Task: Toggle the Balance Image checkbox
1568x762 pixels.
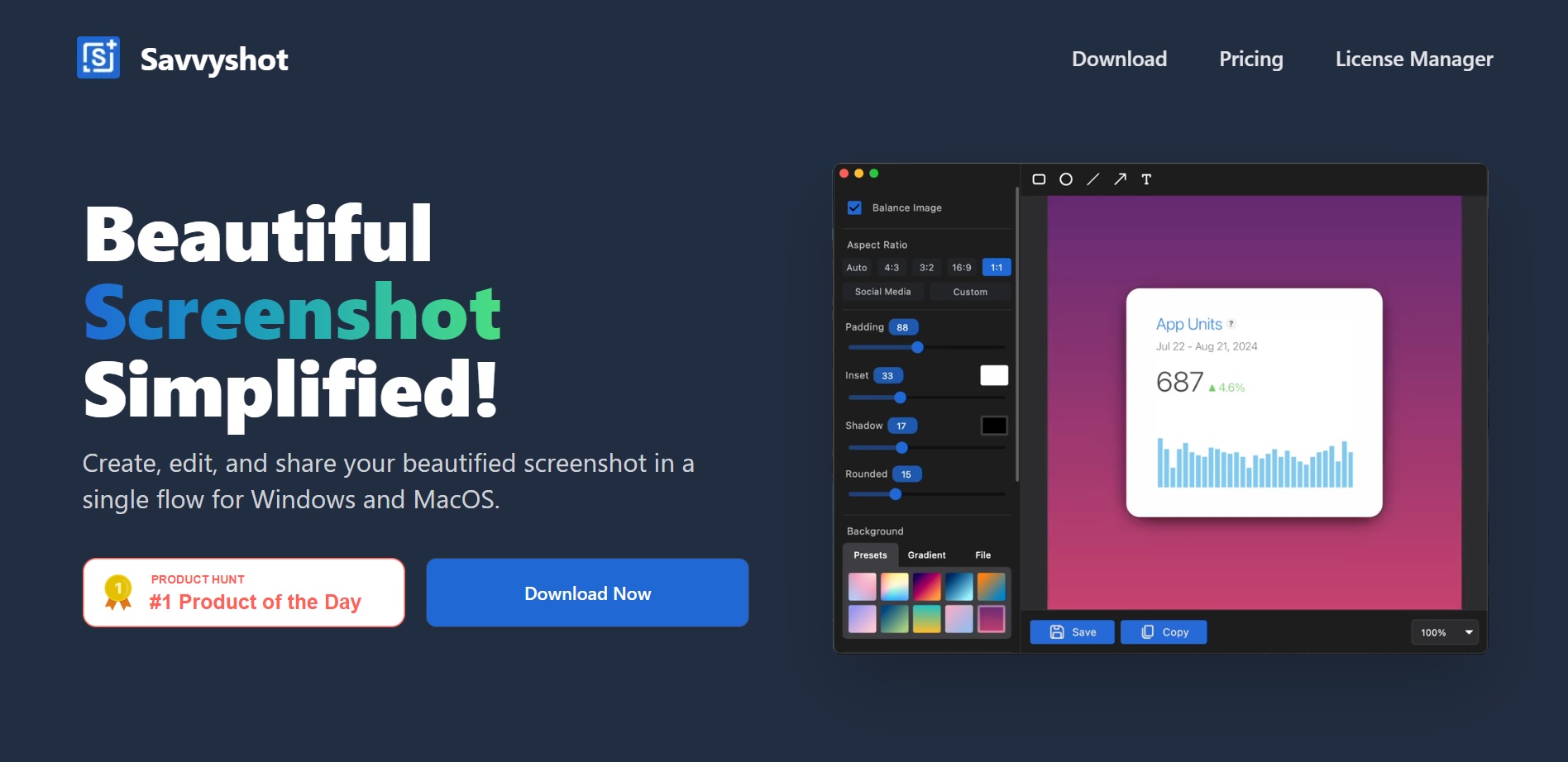Action: pyautogui.click(x=854, y=207)
